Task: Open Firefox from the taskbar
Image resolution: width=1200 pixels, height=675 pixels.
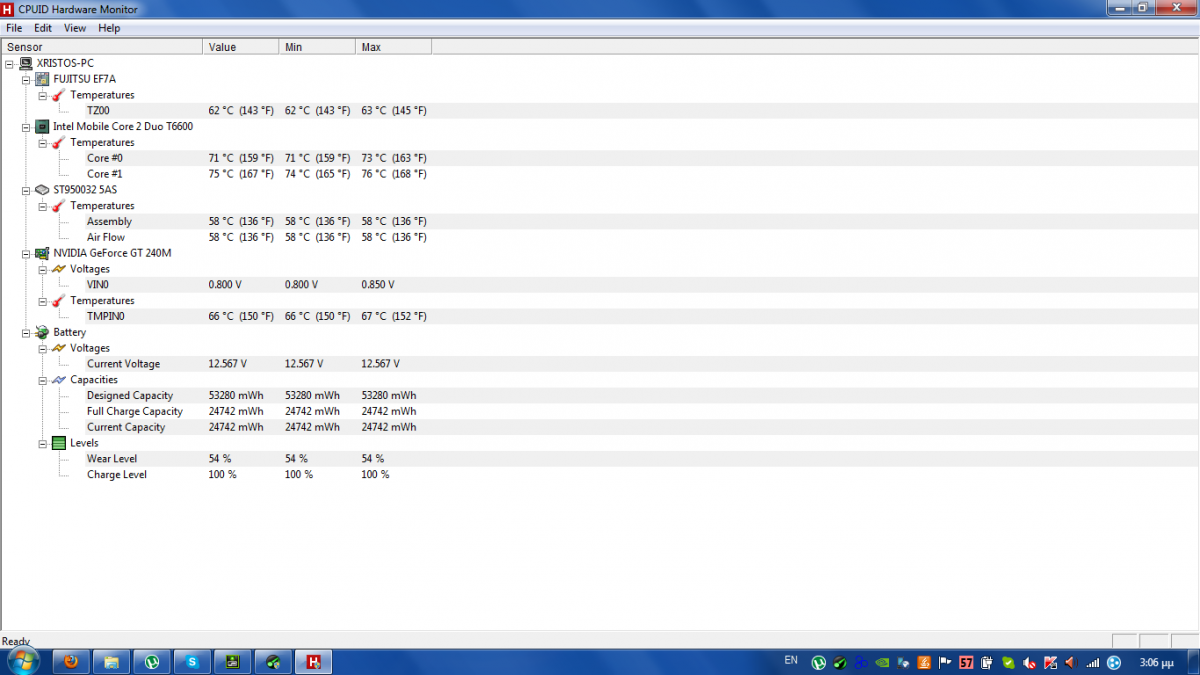Action: pyautogui.click(x=70, y=661)
